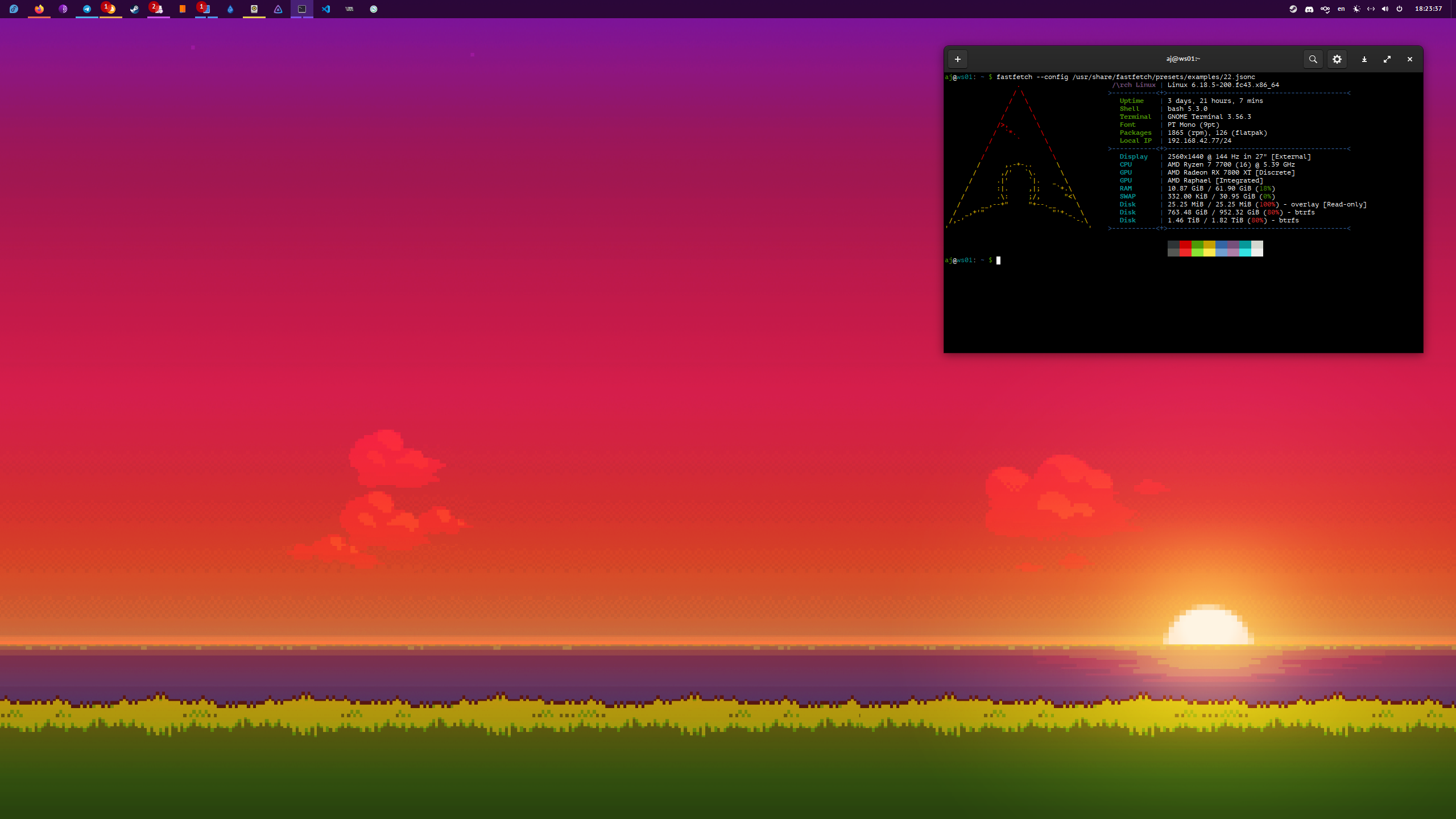This screenshot has width=1456, height=819.
Task: Open the volume control indicator
Action: pyautogui.click(x=1385, y=9)
